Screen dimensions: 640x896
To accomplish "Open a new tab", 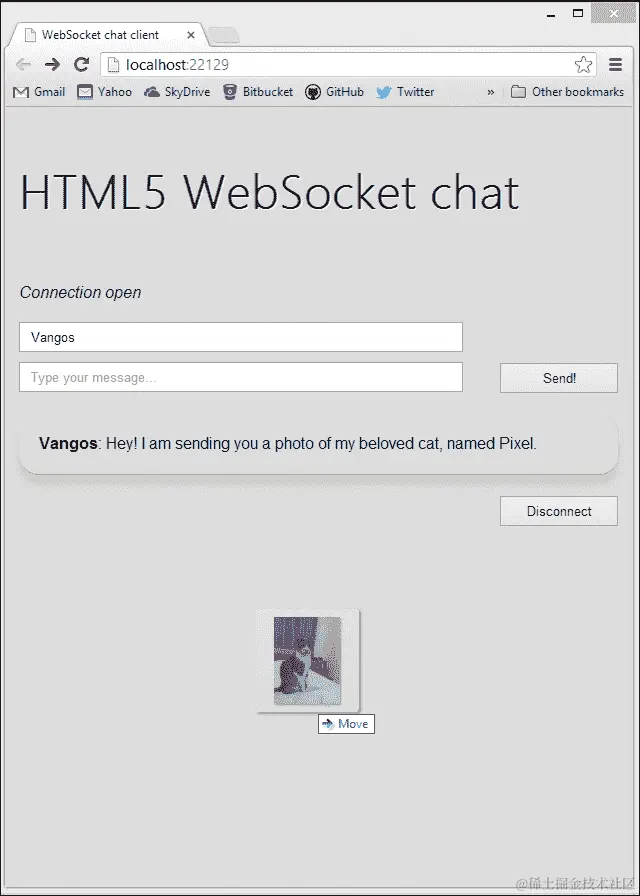I will coord(223,36).
